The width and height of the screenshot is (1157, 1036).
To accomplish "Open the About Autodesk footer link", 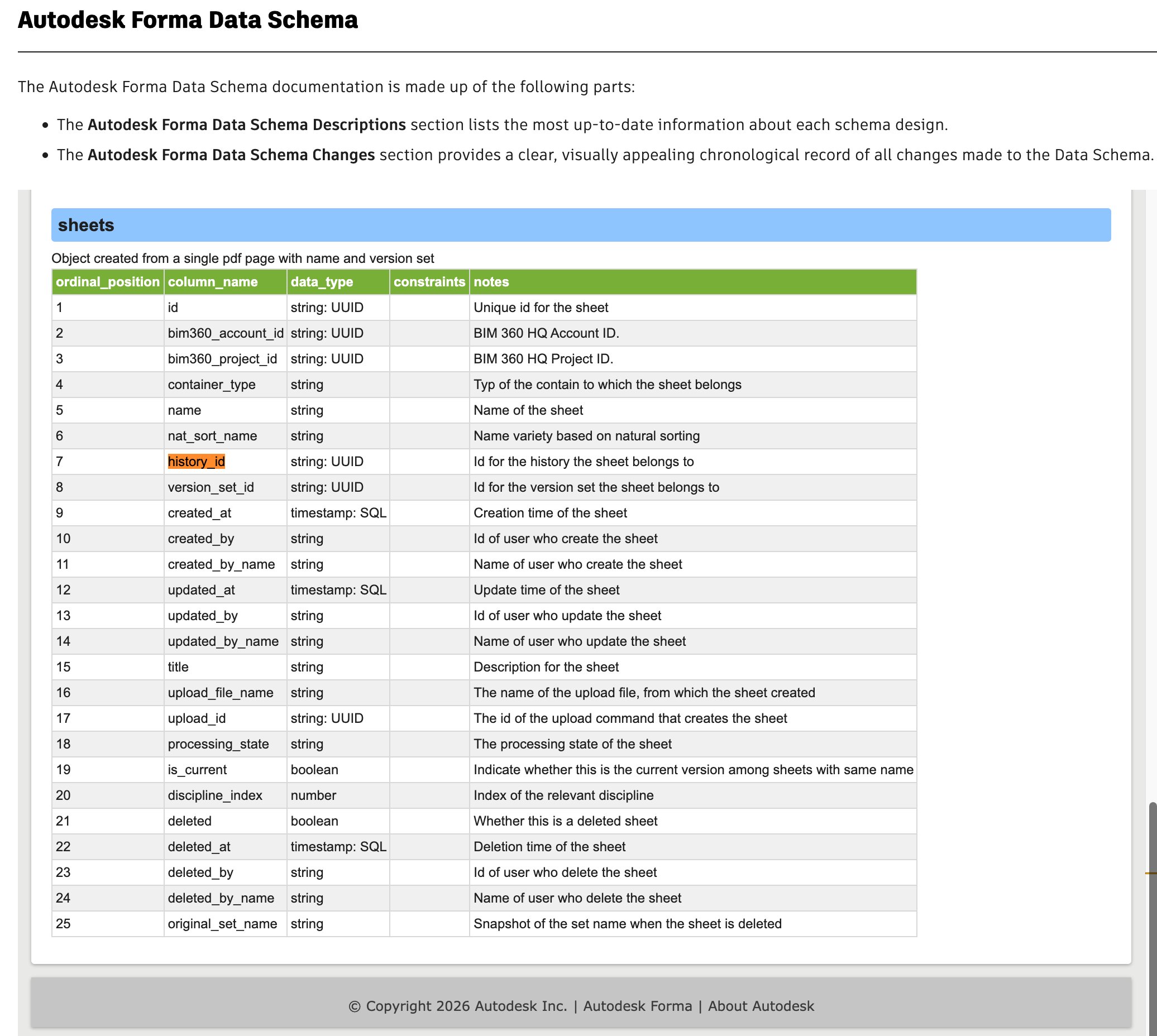I will pyautogui.click(x=761, y=1006).
